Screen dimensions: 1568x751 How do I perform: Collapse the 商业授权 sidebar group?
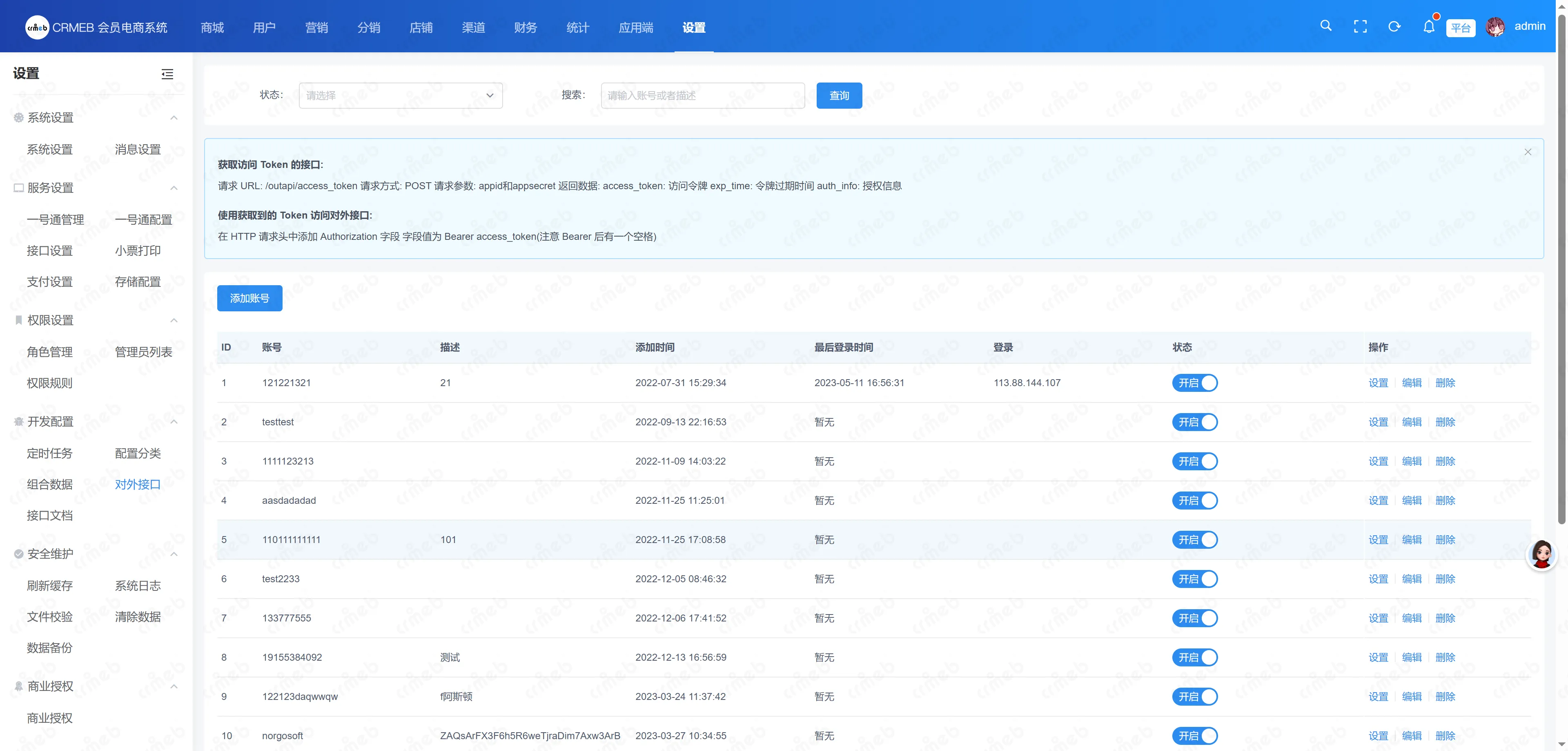[x=174, y=686]
